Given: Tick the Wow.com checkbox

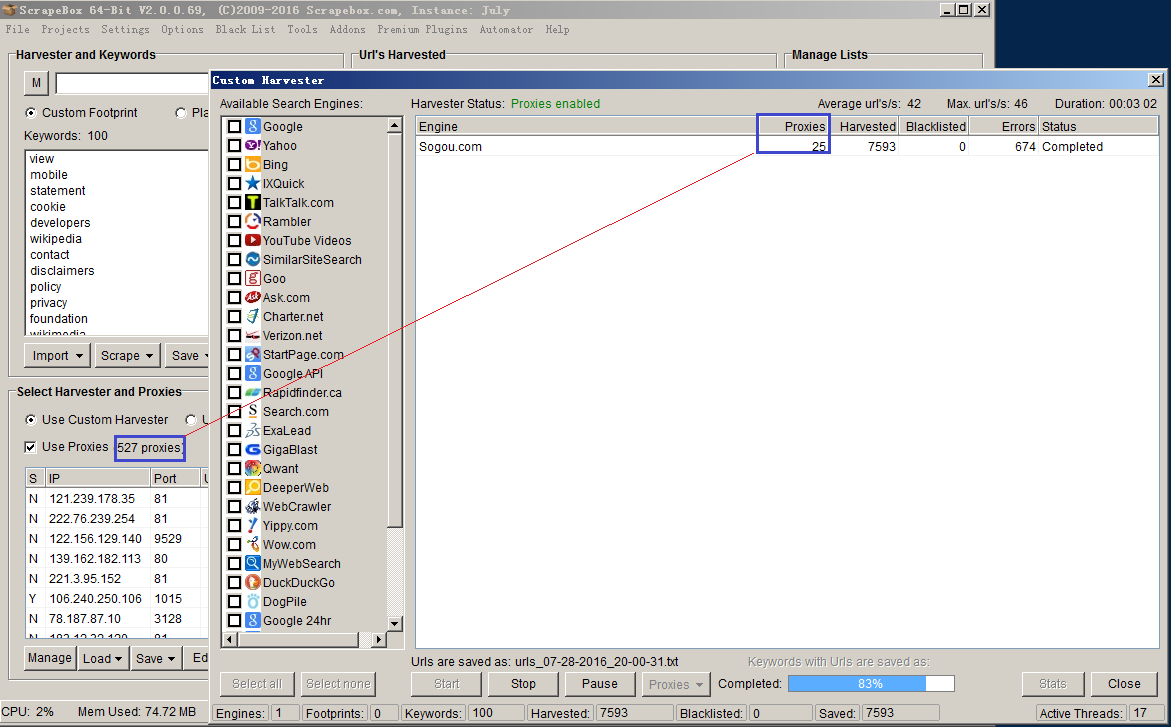Looking at the screenshot, I should (x=234, y=544).
